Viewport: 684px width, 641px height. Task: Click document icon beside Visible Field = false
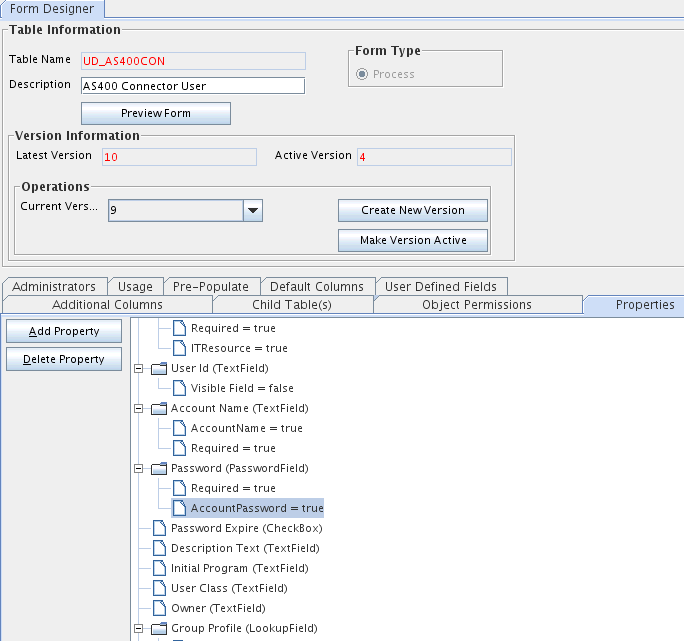179,388
